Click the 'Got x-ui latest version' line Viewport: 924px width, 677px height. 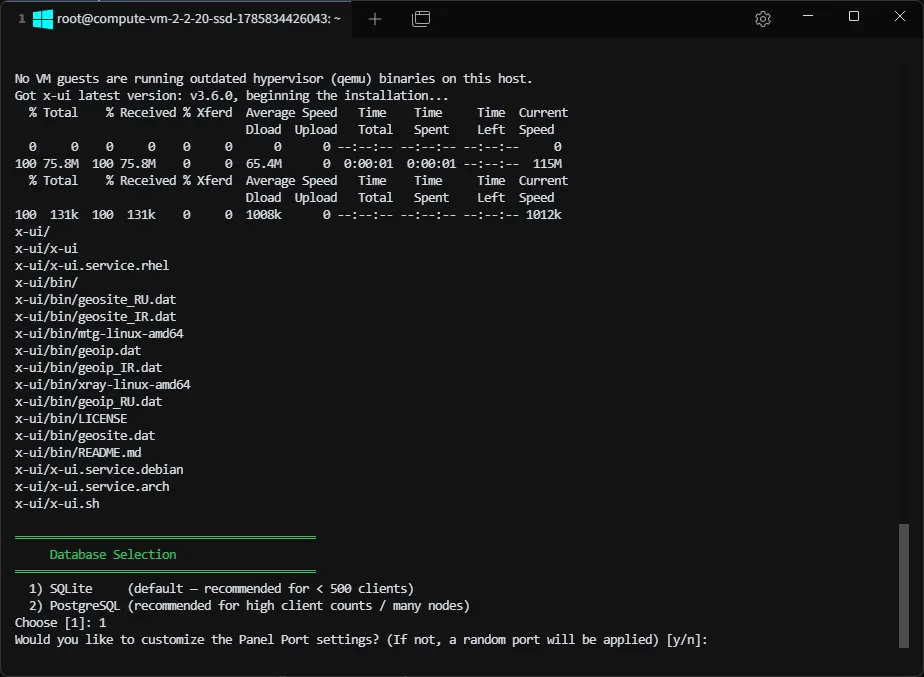coord(232,96)
